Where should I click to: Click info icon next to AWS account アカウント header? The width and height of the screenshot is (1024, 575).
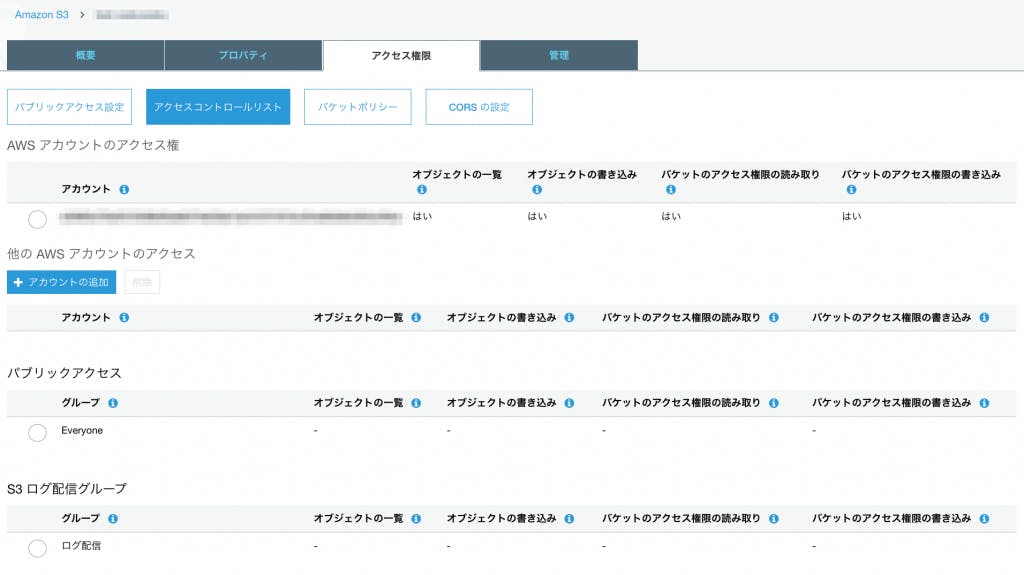point(124,189)
